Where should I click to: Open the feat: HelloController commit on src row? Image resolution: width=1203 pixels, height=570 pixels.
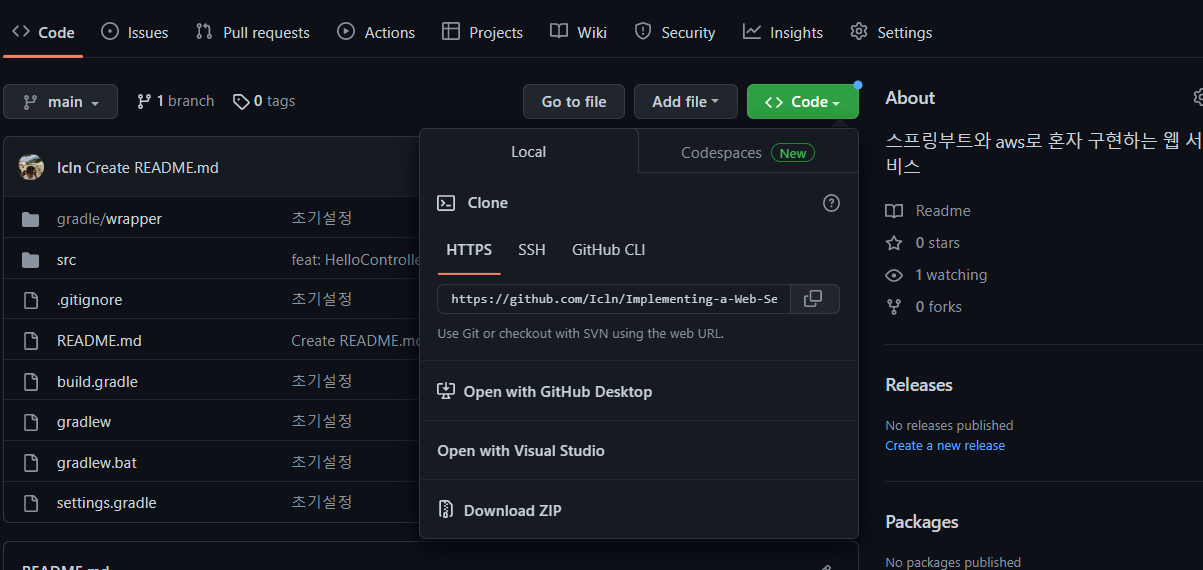click(356, 259)
